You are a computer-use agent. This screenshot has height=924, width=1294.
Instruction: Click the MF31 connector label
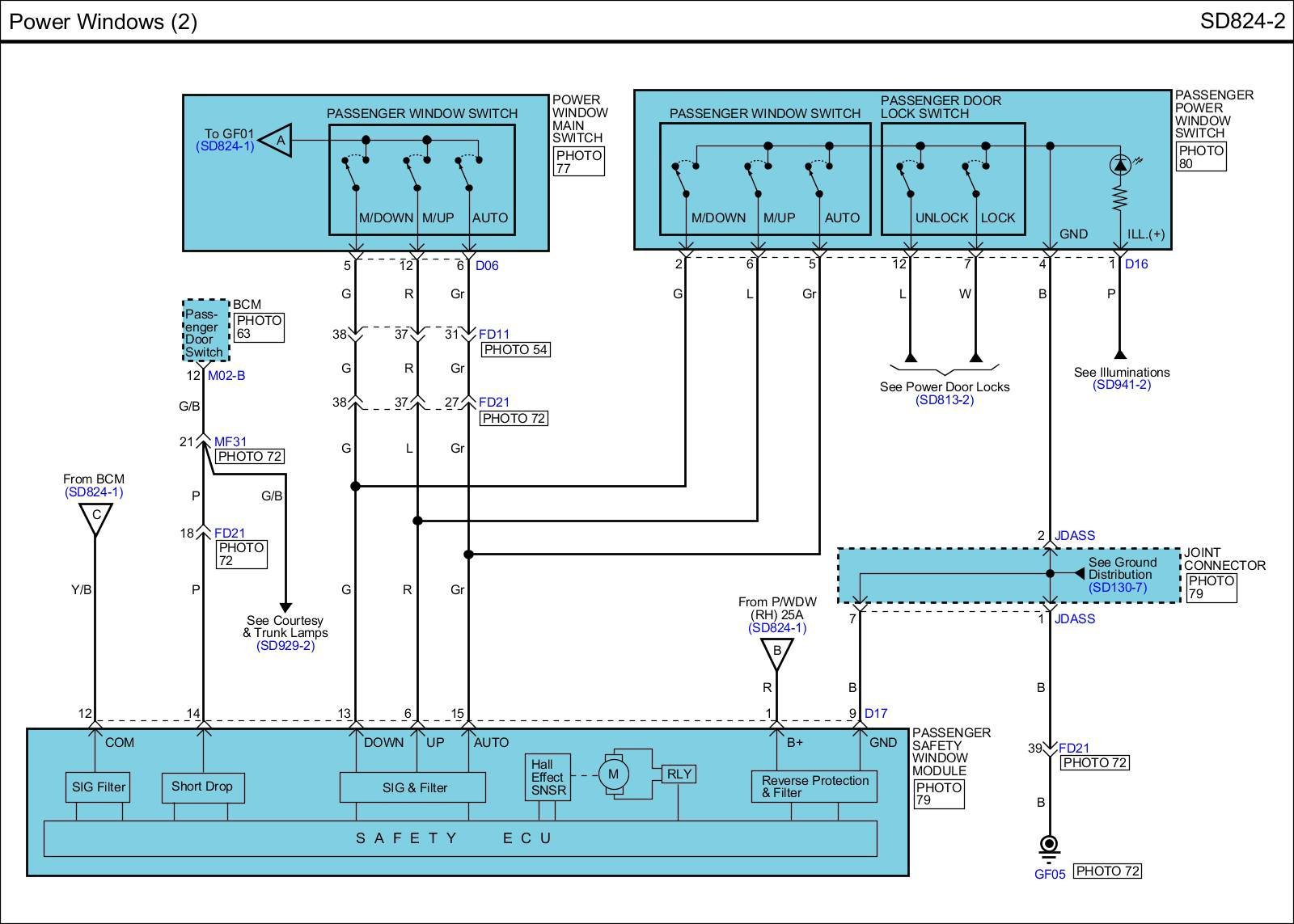(x=230, y=441)
